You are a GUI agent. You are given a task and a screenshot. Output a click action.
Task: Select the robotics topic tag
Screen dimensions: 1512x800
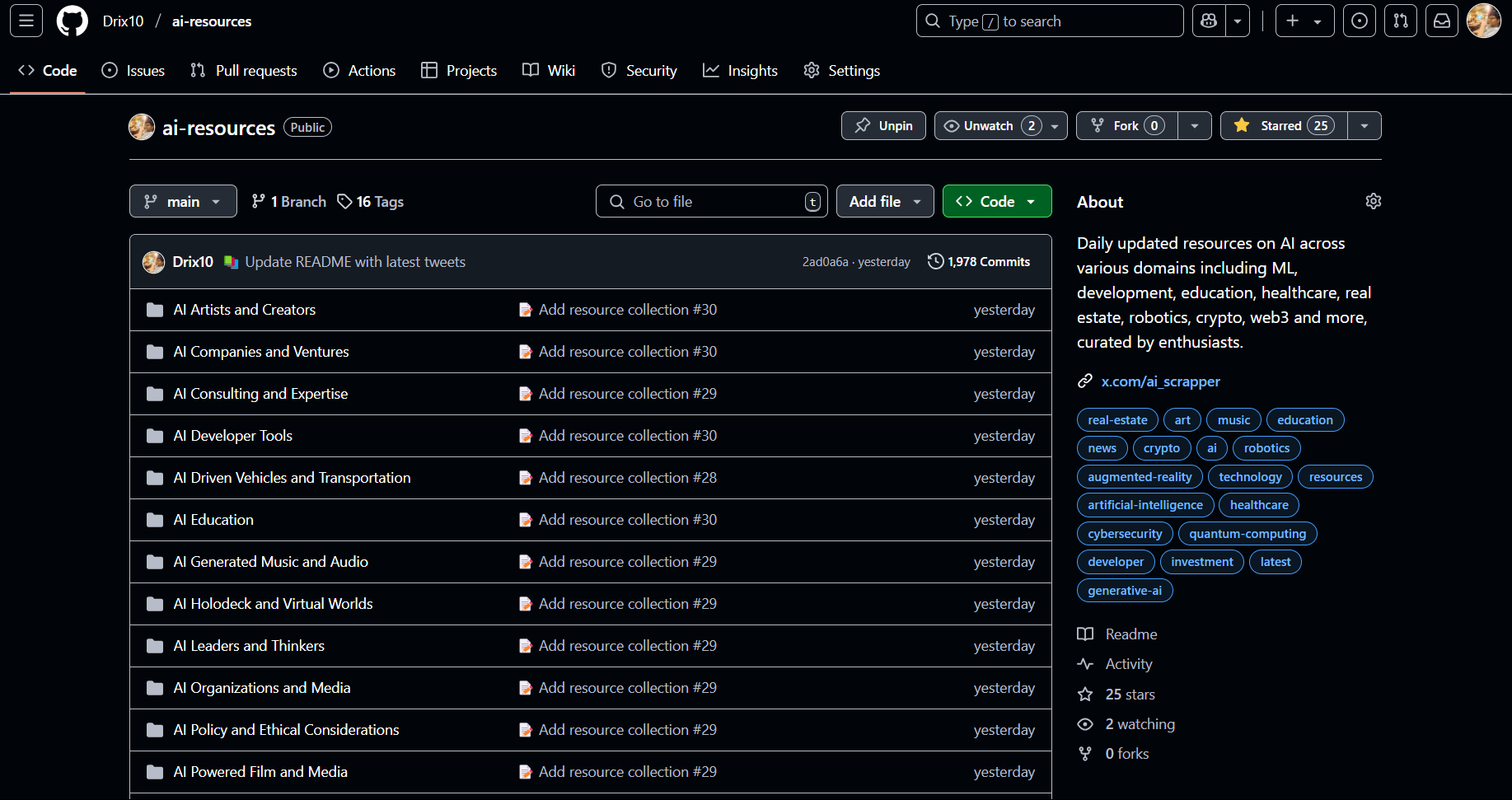click(1266, 448)
